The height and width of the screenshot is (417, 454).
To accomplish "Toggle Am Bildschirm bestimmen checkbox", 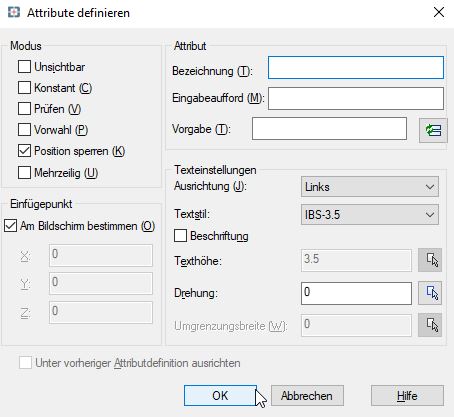I will (11, 226).
